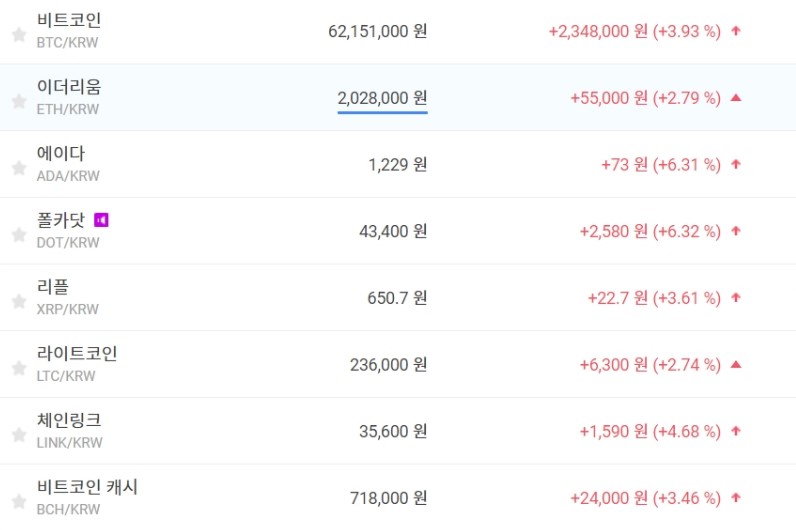
Task: Star the 비트코인 캐시 BCH/KRW row
Action: click(18, 501)
